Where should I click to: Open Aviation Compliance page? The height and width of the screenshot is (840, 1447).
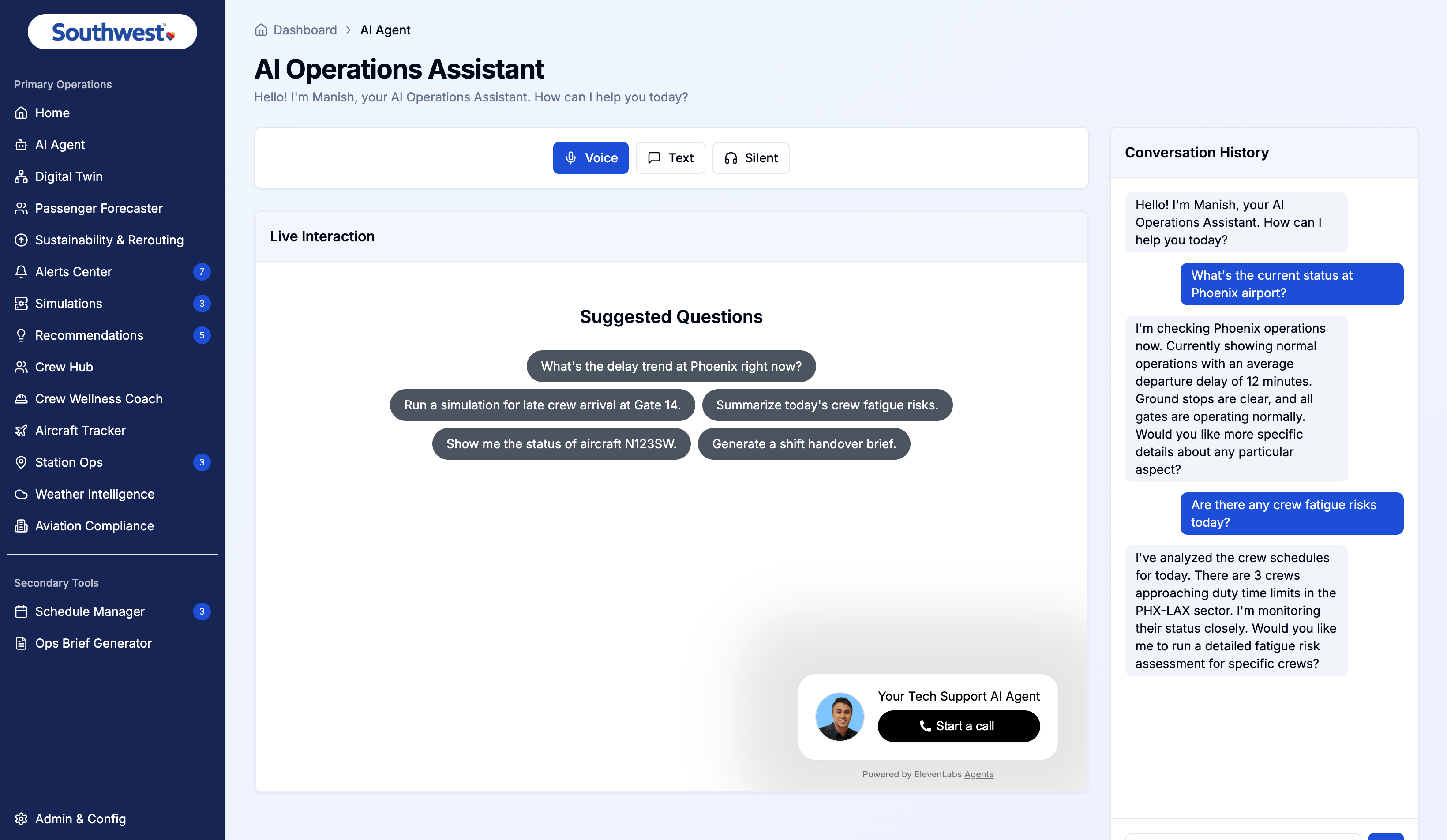112,526
